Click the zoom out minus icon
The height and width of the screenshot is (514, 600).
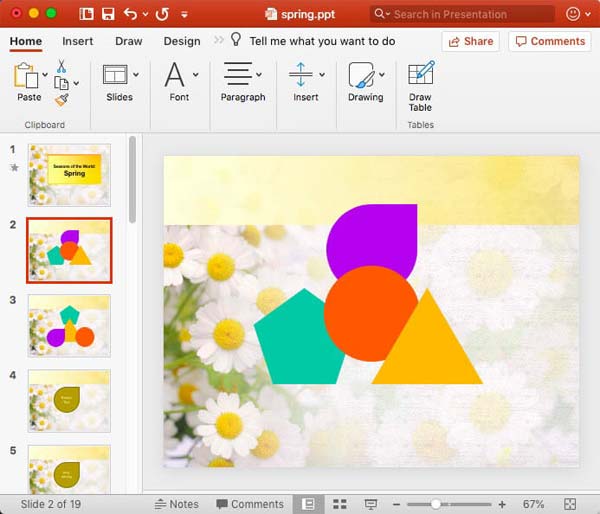tap(396, 504)
